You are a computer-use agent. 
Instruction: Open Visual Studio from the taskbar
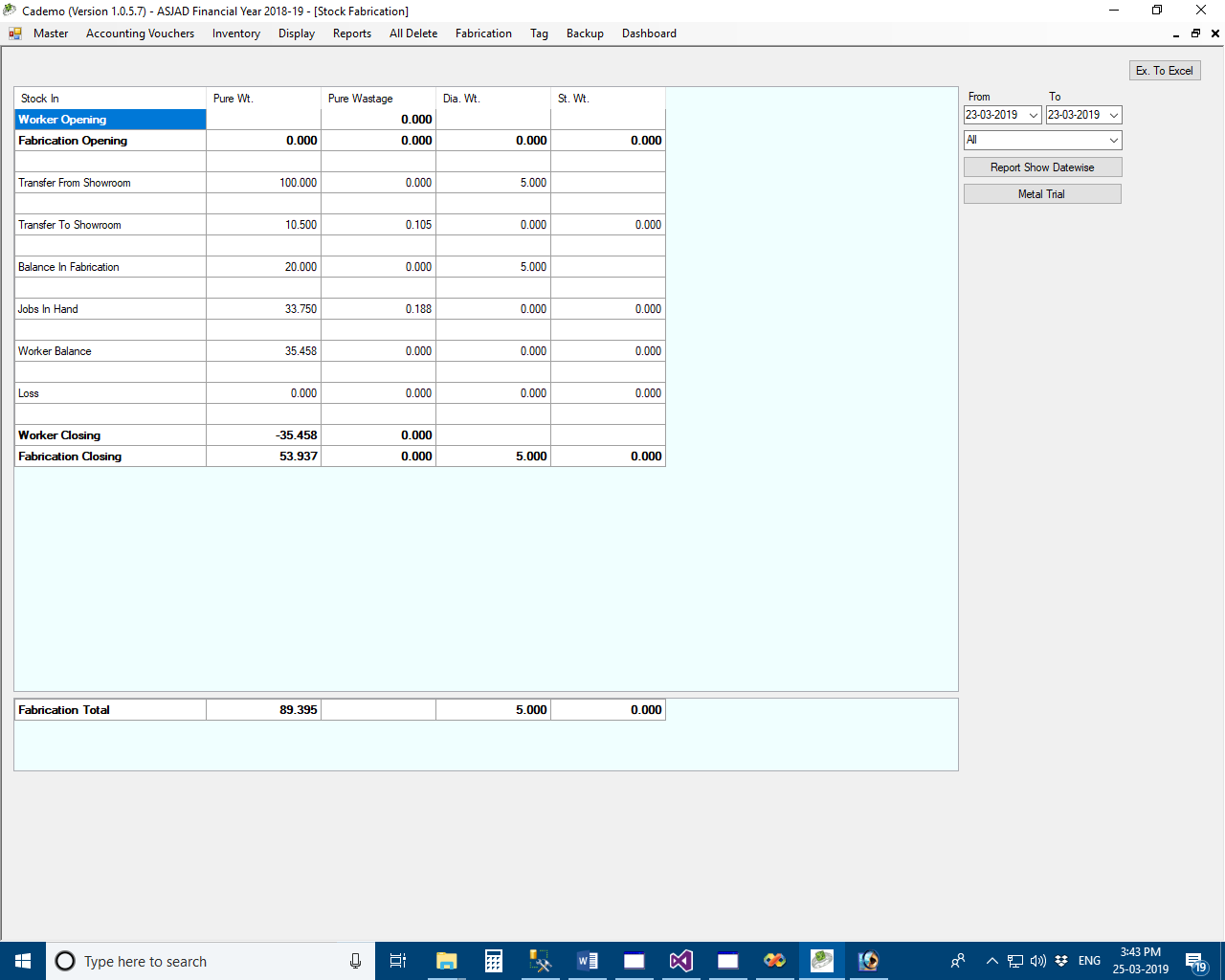coord(680,961)
